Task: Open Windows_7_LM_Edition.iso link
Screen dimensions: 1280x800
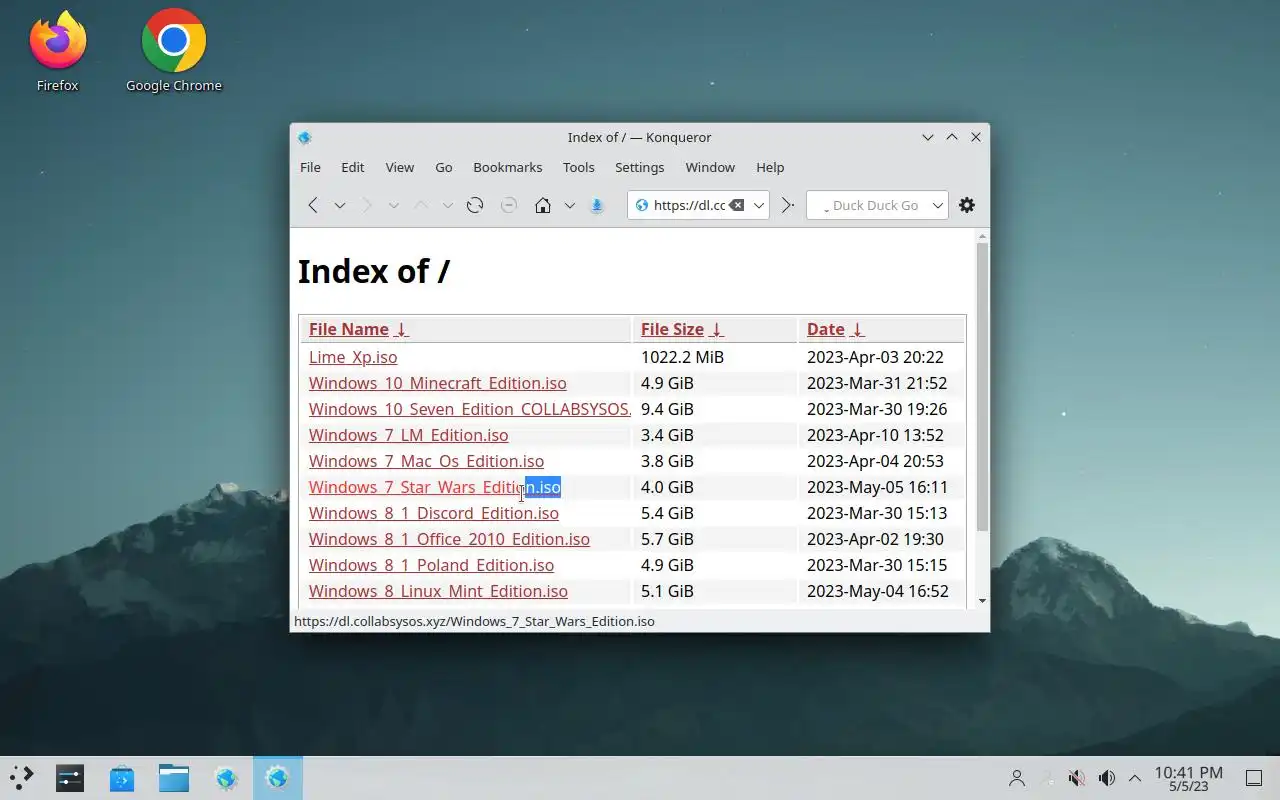Action: coord(408,435)
